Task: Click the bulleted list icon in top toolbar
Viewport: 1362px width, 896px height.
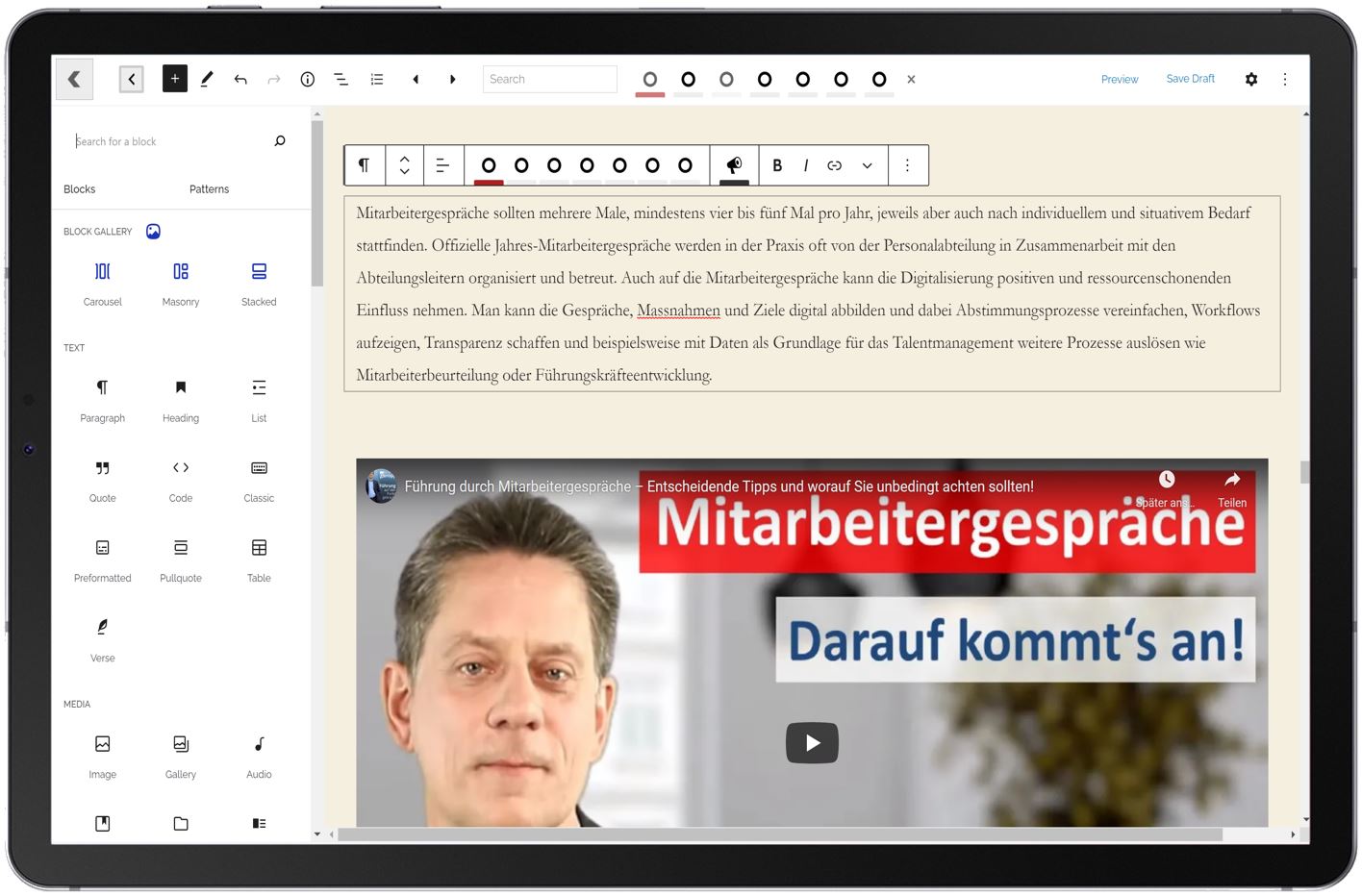Action: [x=377, y=80]
